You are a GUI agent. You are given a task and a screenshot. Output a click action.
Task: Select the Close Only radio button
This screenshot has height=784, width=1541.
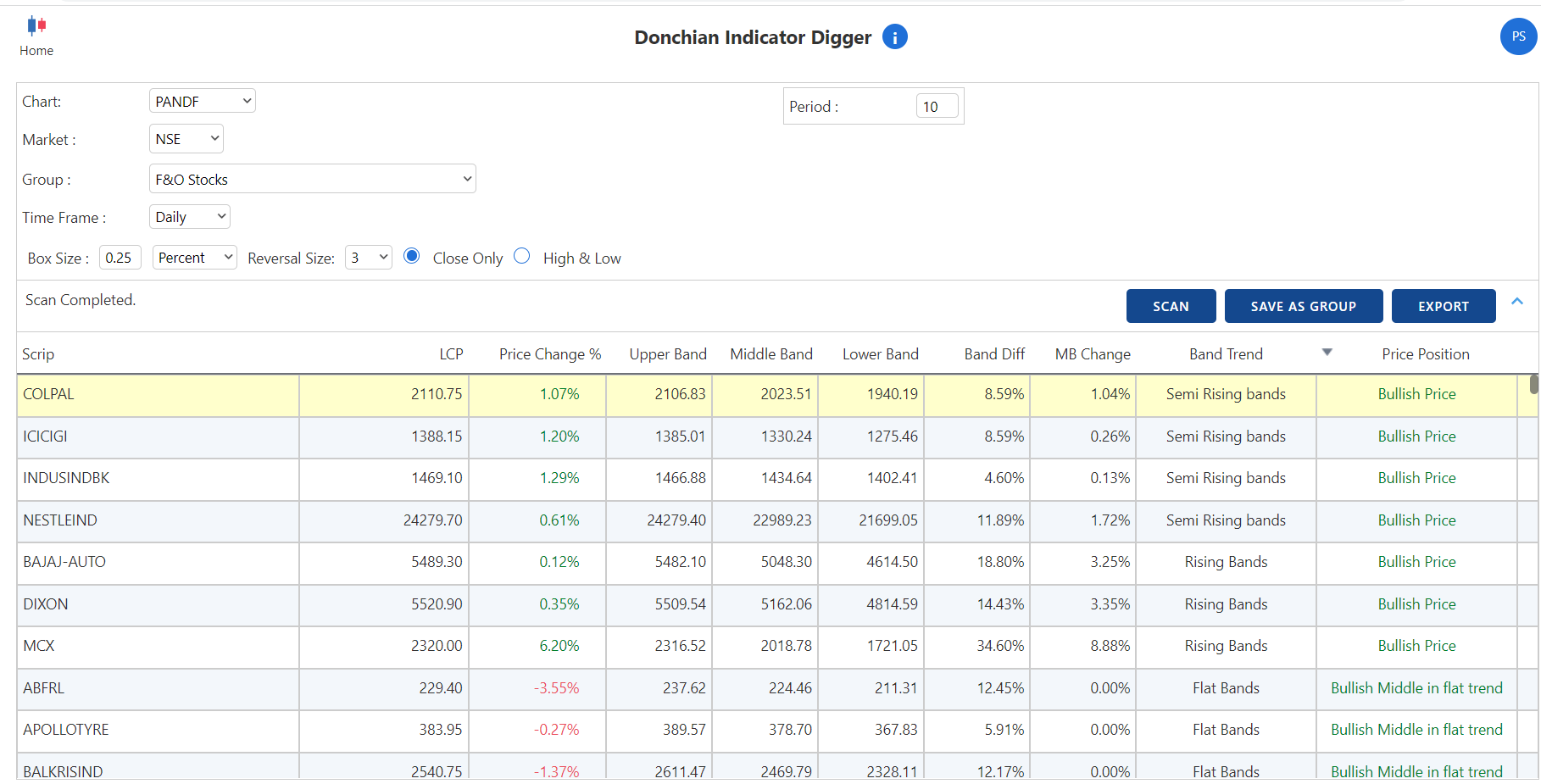point(412,256)
